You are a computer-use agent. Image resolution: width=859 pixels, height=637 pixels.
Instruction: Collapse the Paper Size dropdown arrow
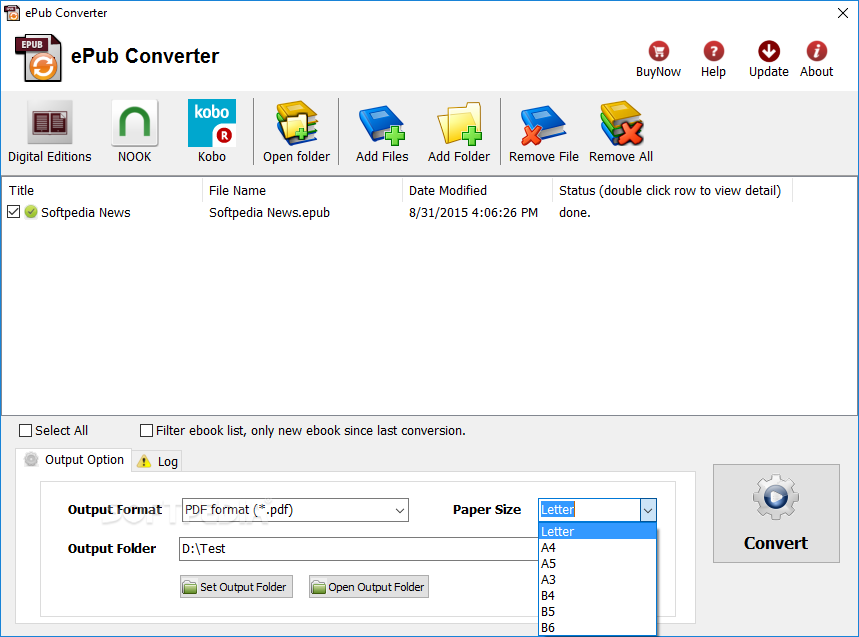click(648, 510)
